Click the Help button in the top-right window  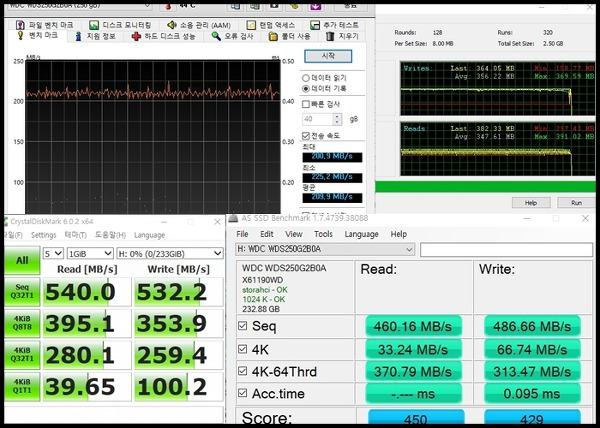531,203
